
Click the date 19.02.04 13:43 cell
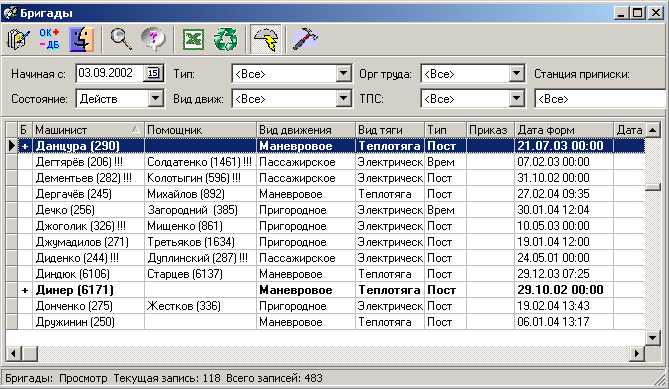564,306
